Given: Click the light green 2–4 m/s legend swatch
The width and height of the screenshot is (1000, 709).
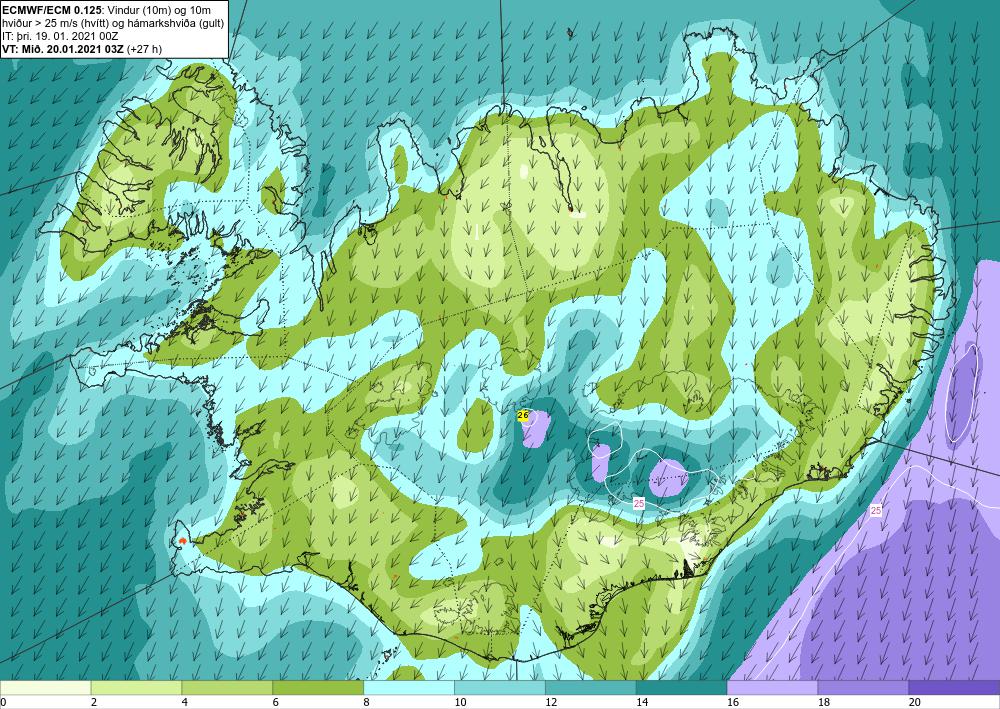Looking at the screenshot, I should (136, 687).
